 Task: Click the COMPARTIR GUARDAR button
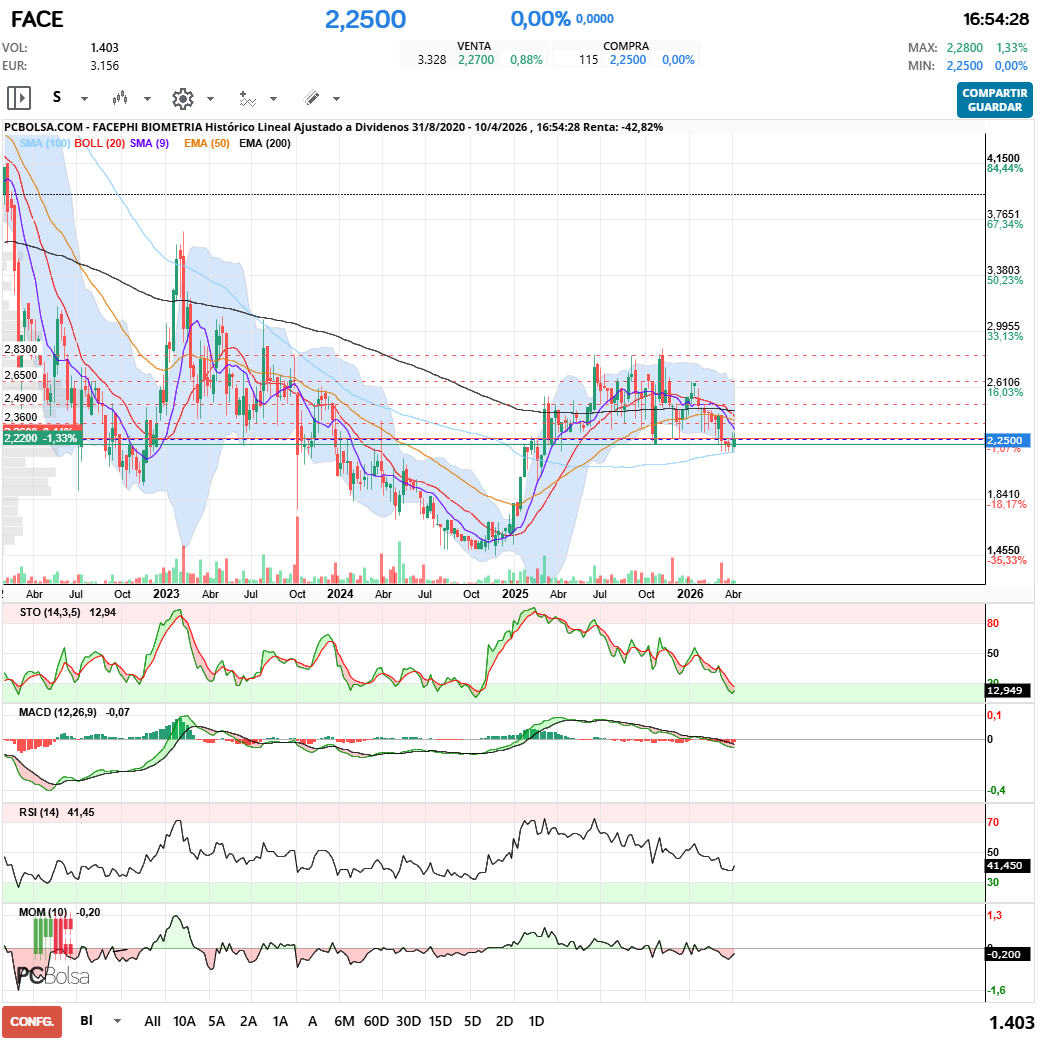tap(993, 101)
